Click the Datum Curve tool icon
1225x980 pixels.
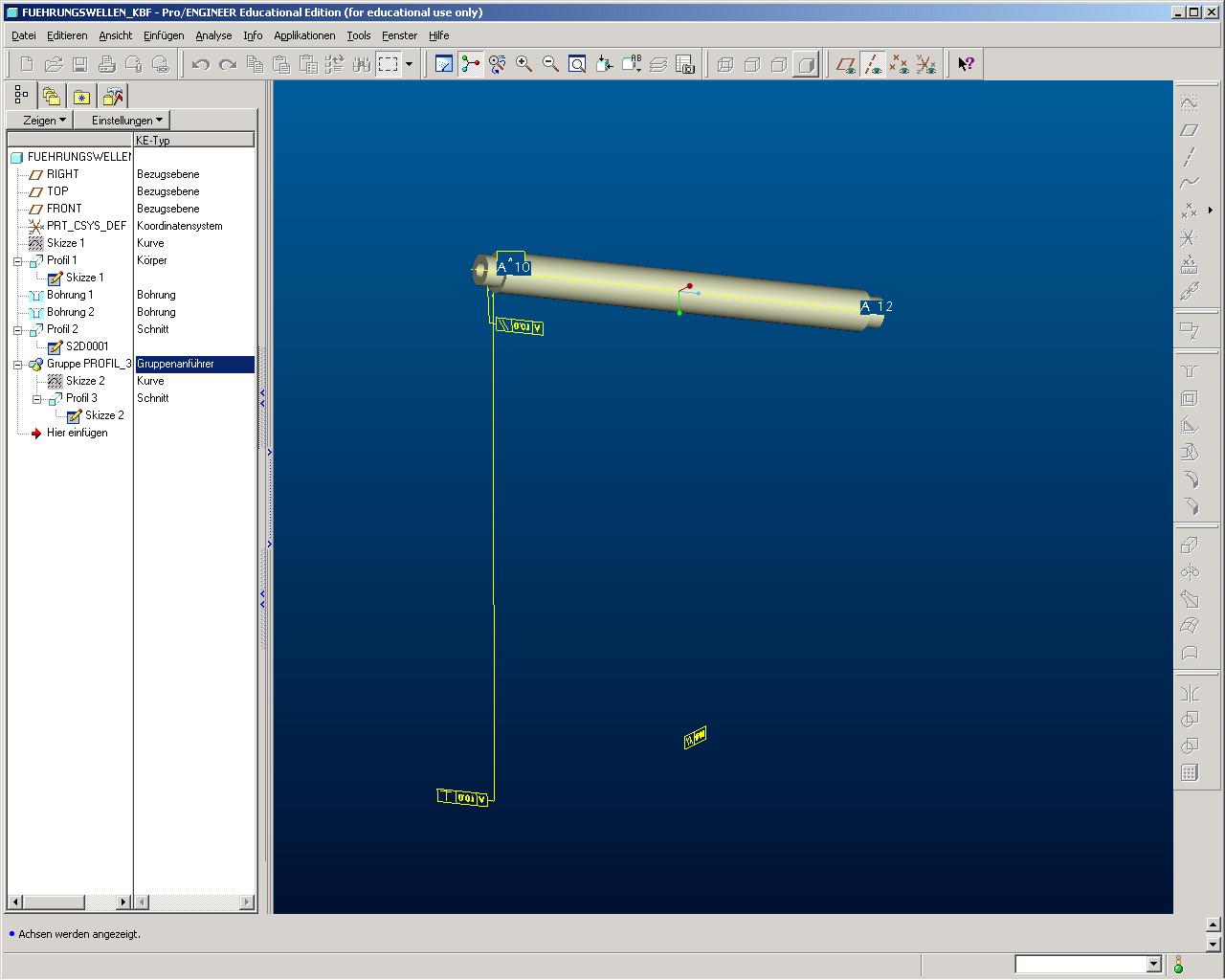1190,183
